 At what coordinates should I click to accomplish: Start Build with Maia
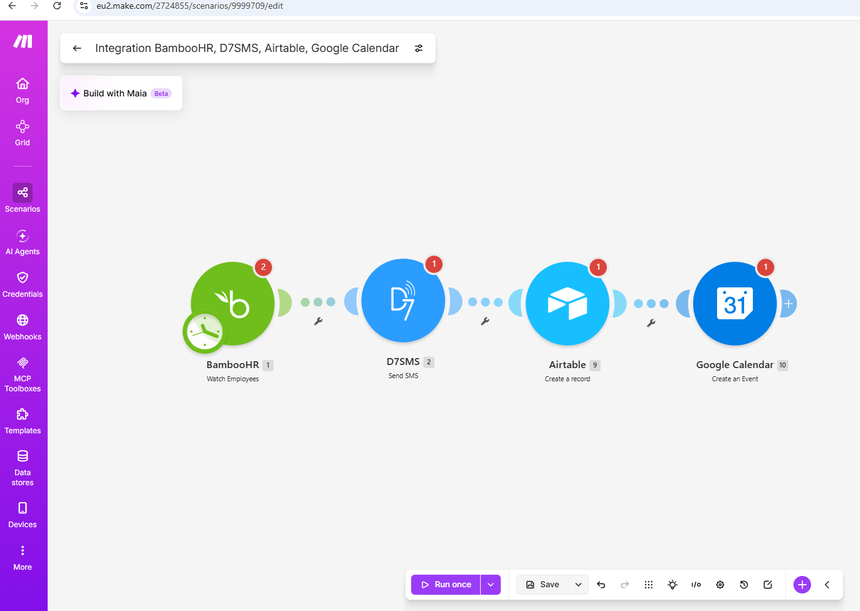click(121, 93)
